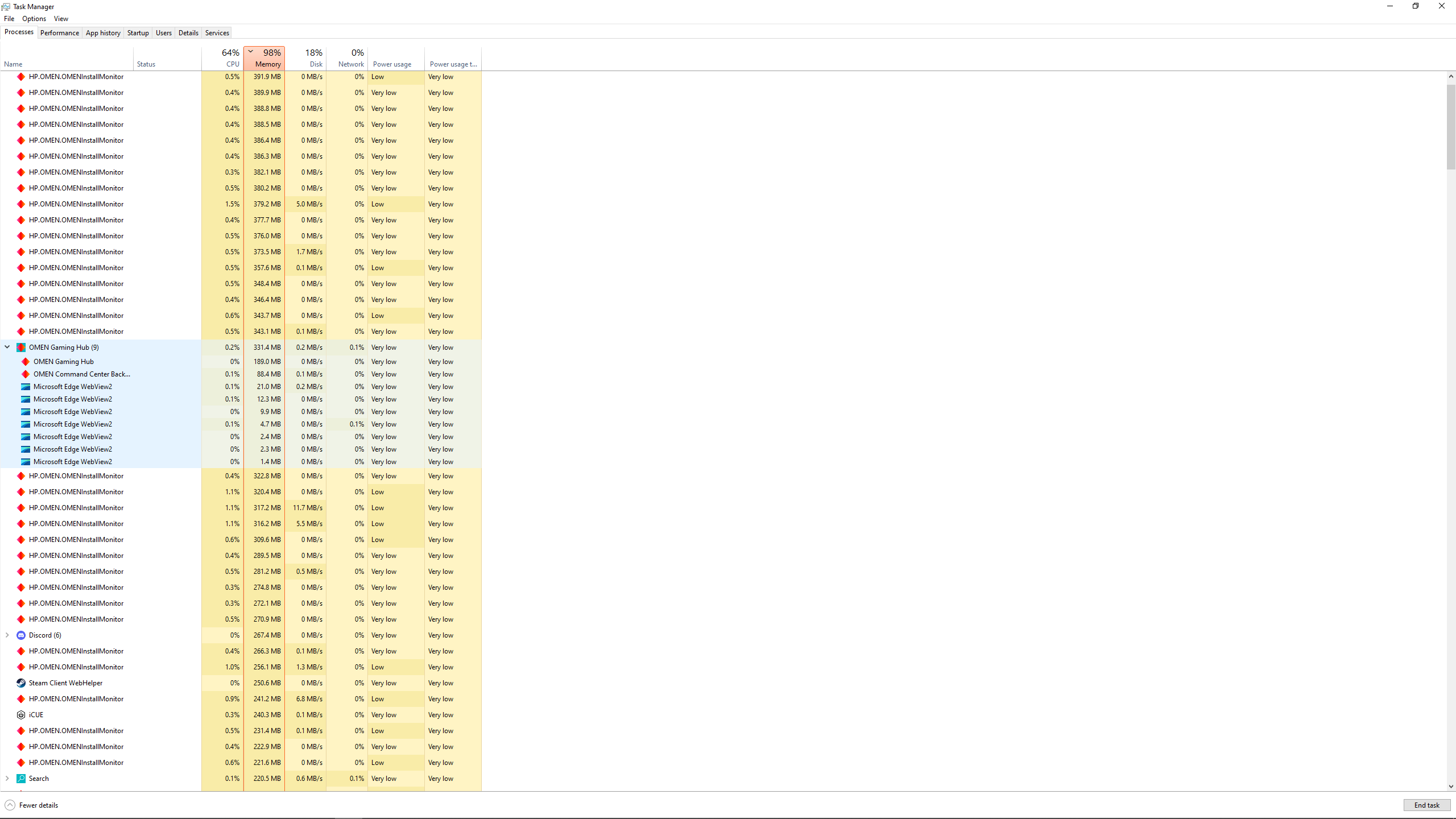Click the Steam Client WebHelper icon
Screen dimensions: 1456x819
[x=21, y=683]
